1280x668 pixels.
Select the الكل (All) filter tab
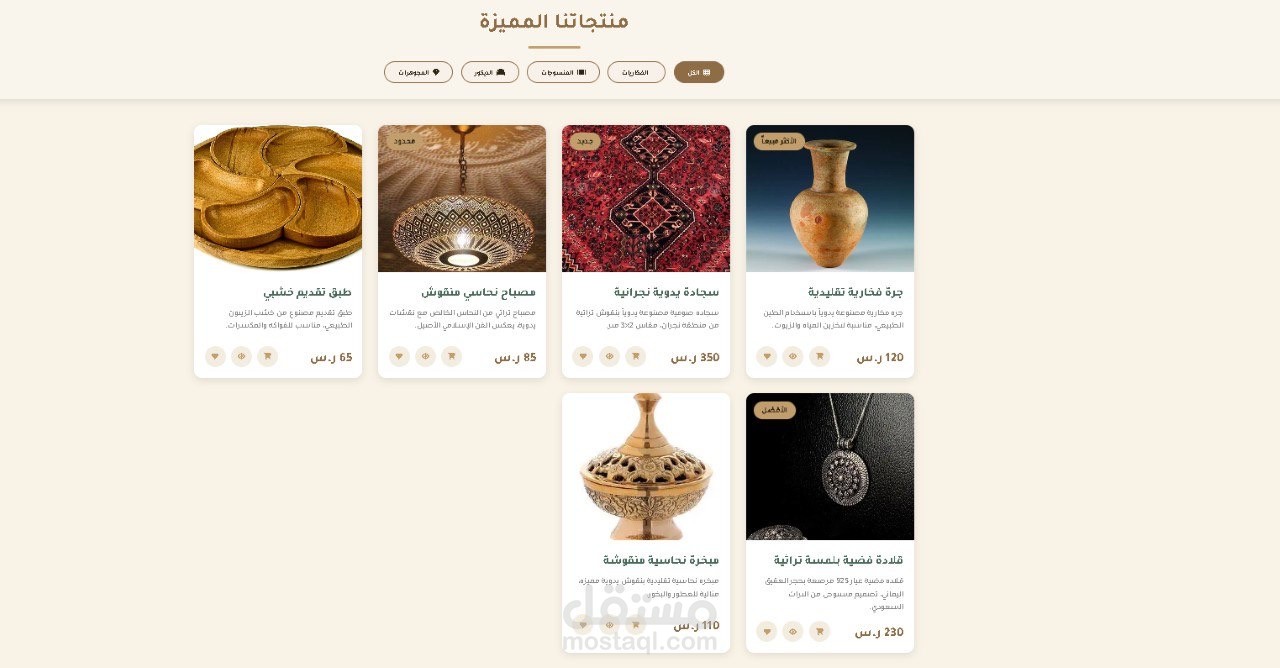(699, 72)
